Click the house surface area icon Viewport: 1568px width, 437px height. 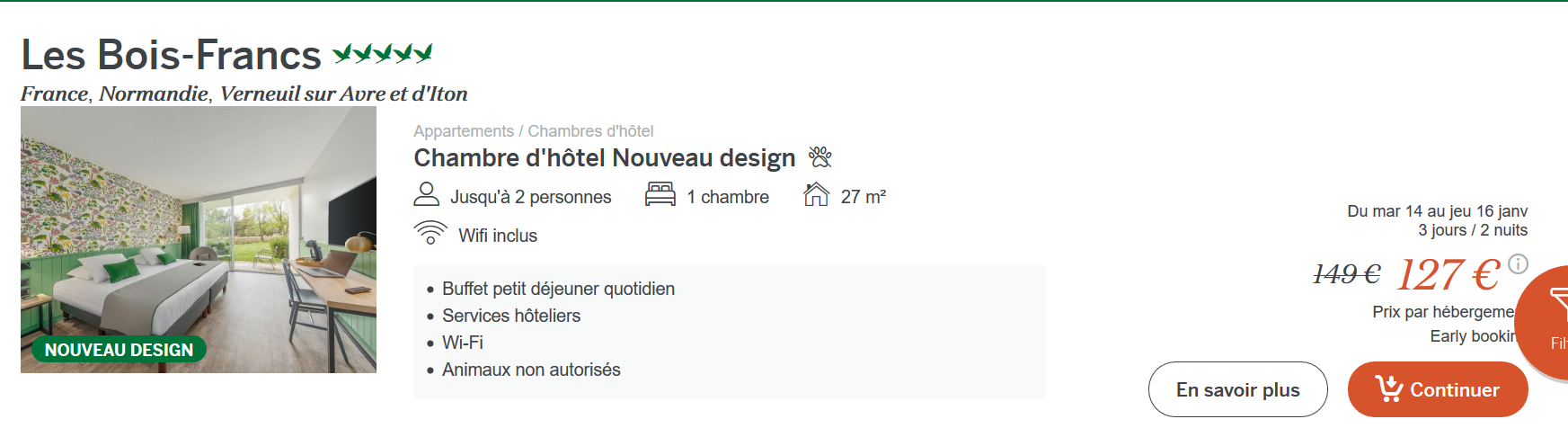(816, 194)
